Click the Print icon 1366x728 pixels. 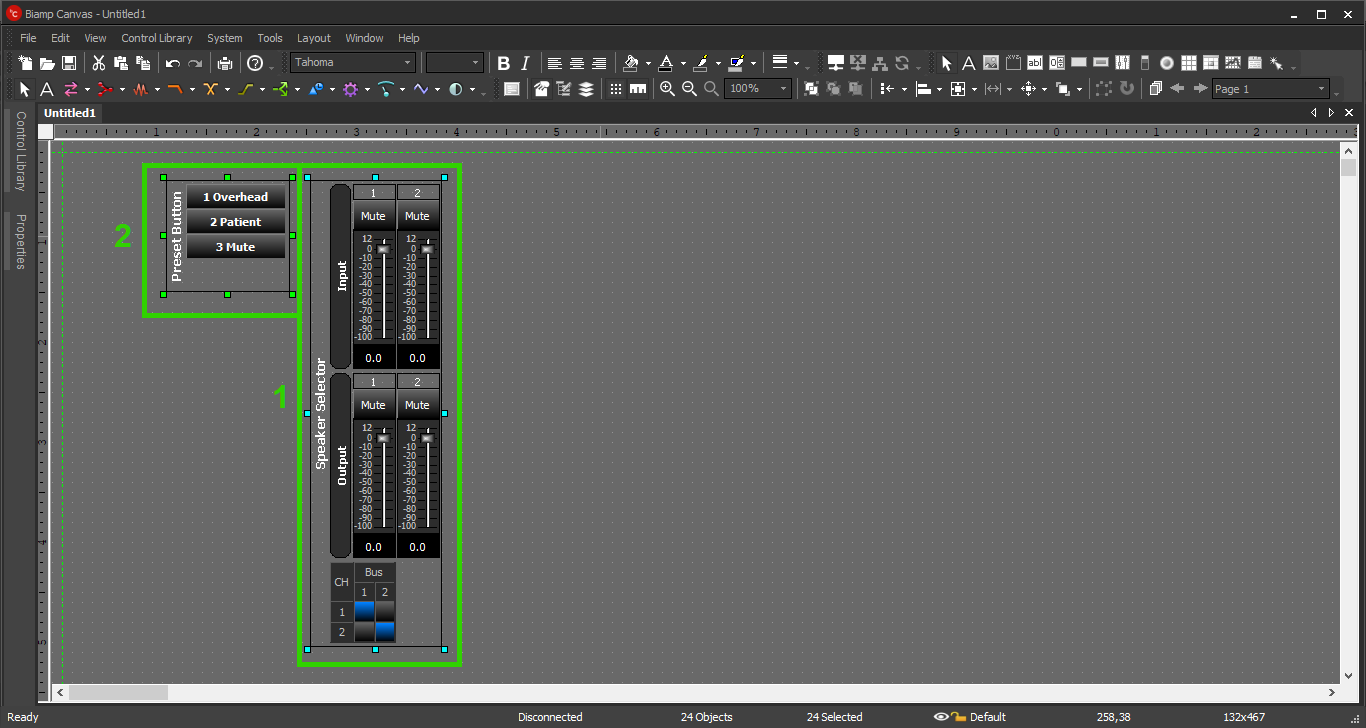click(225, 63)
